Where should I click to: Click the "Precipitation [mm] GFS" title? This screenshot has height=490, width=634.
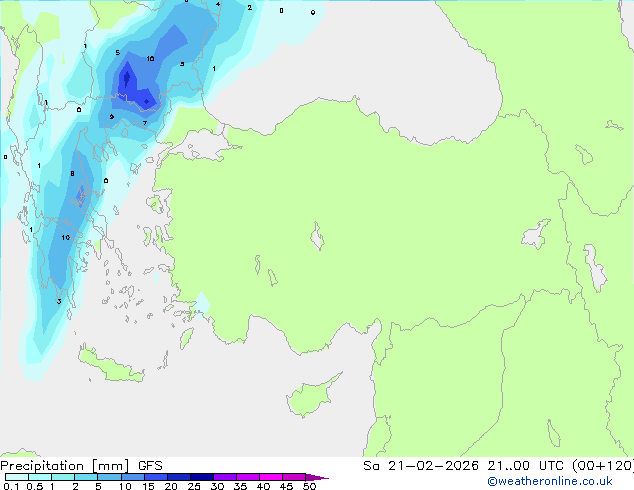(81, 466)
